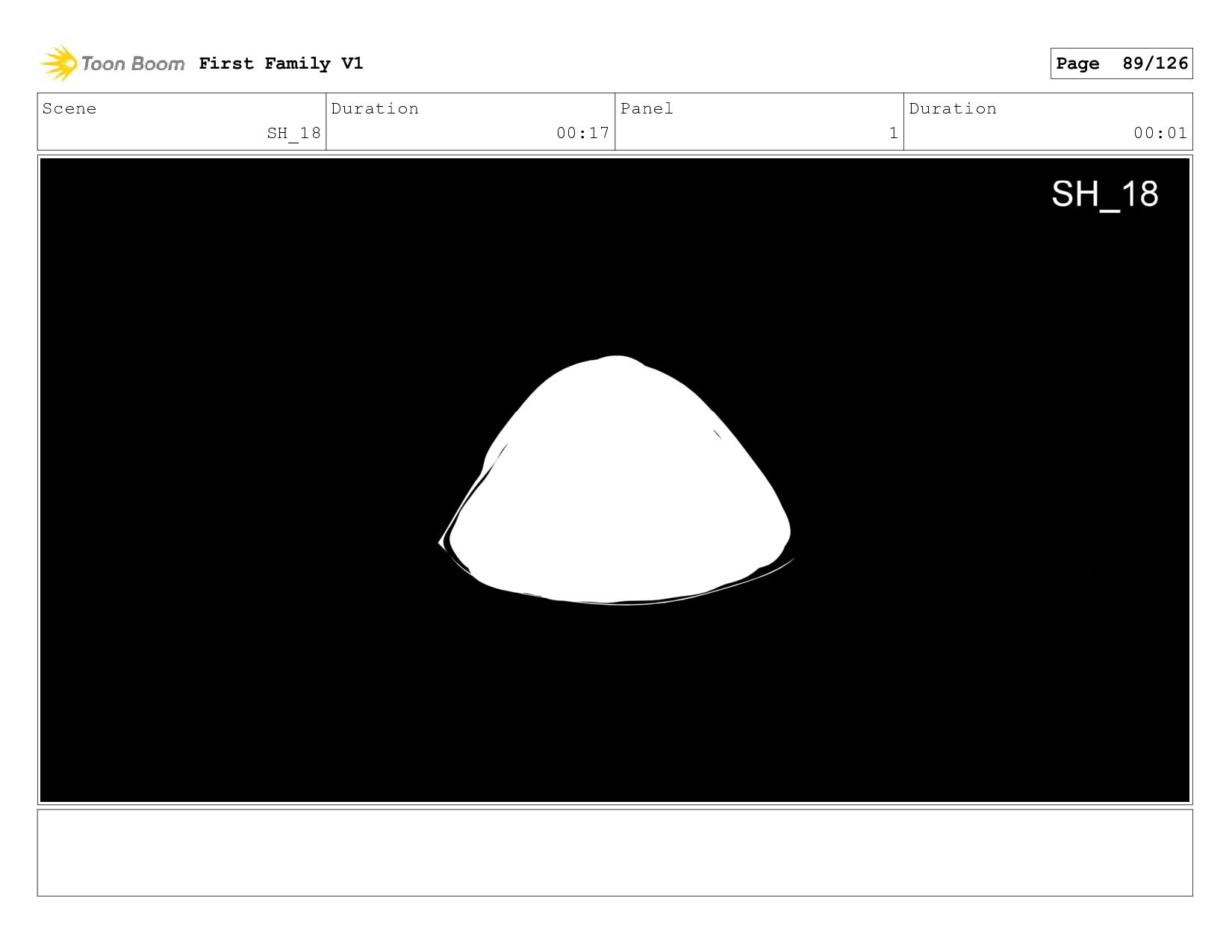Image resolution: width=1232 pixels, height=952 pixels.
Task: Select the scene value 'SH_18' in table
Action: coord(293,134)
